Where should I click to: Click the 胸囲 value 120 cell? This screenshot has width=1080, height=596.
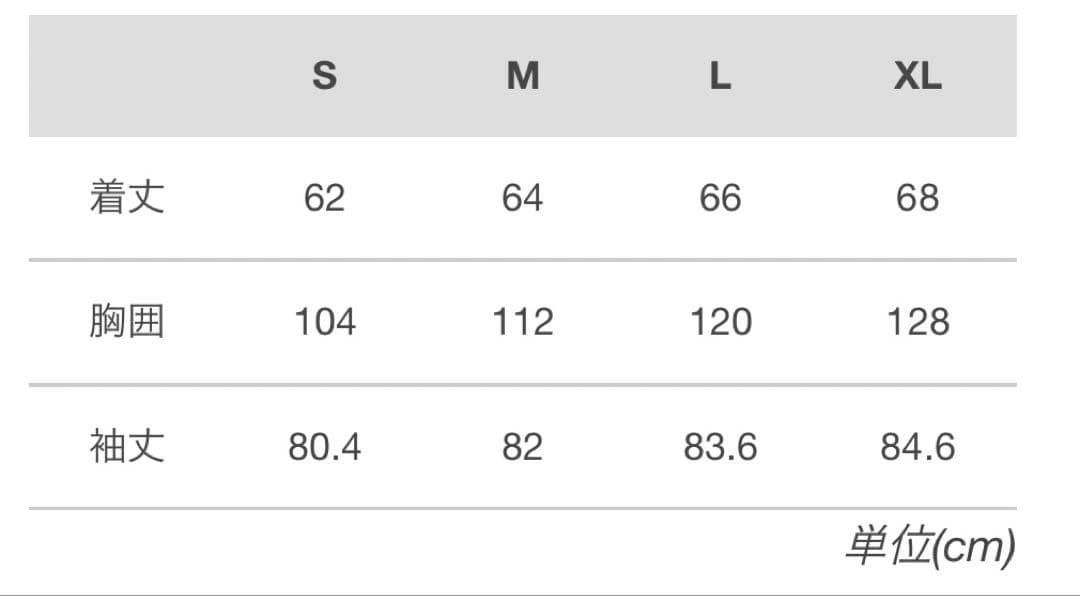(720, 322)
